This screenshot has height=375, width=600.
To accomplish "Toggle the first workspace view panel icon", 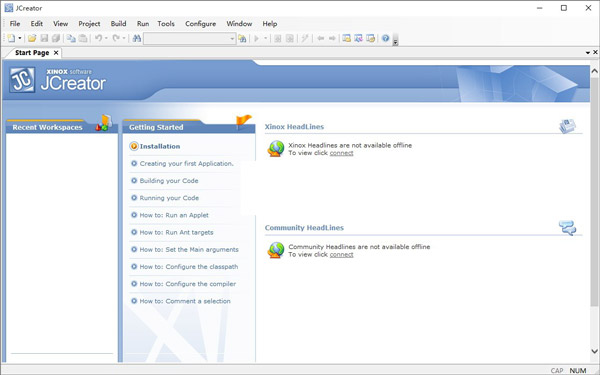I will [x=347, y=38].
